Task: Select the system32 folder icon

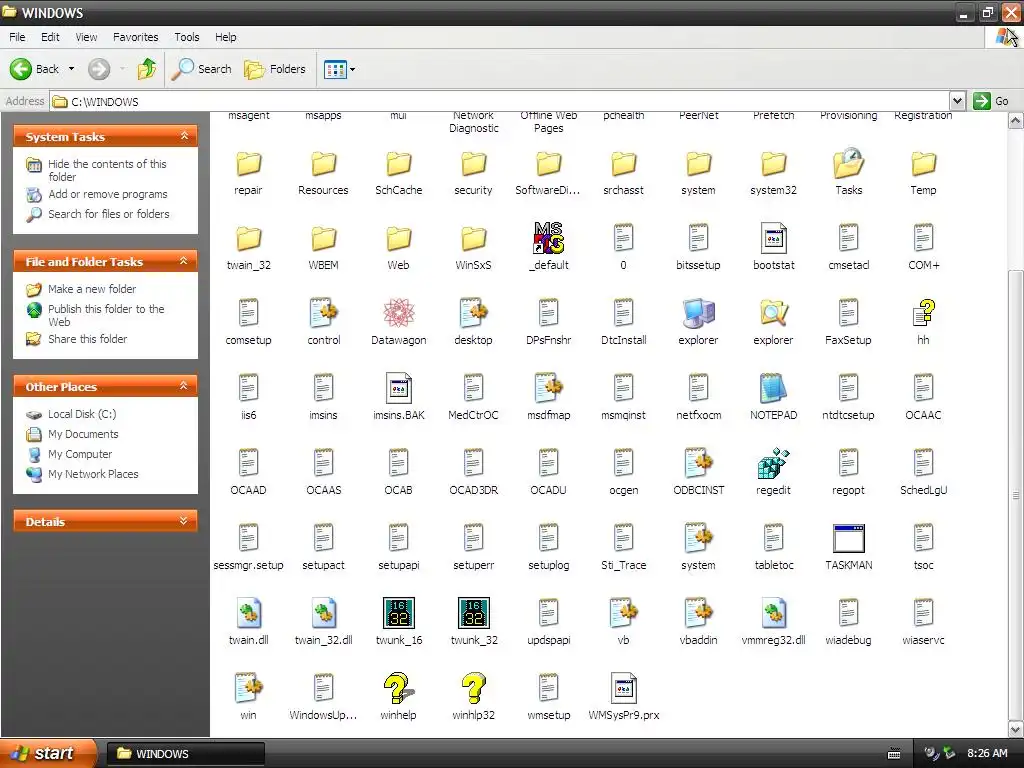Action: coord(773,163)
